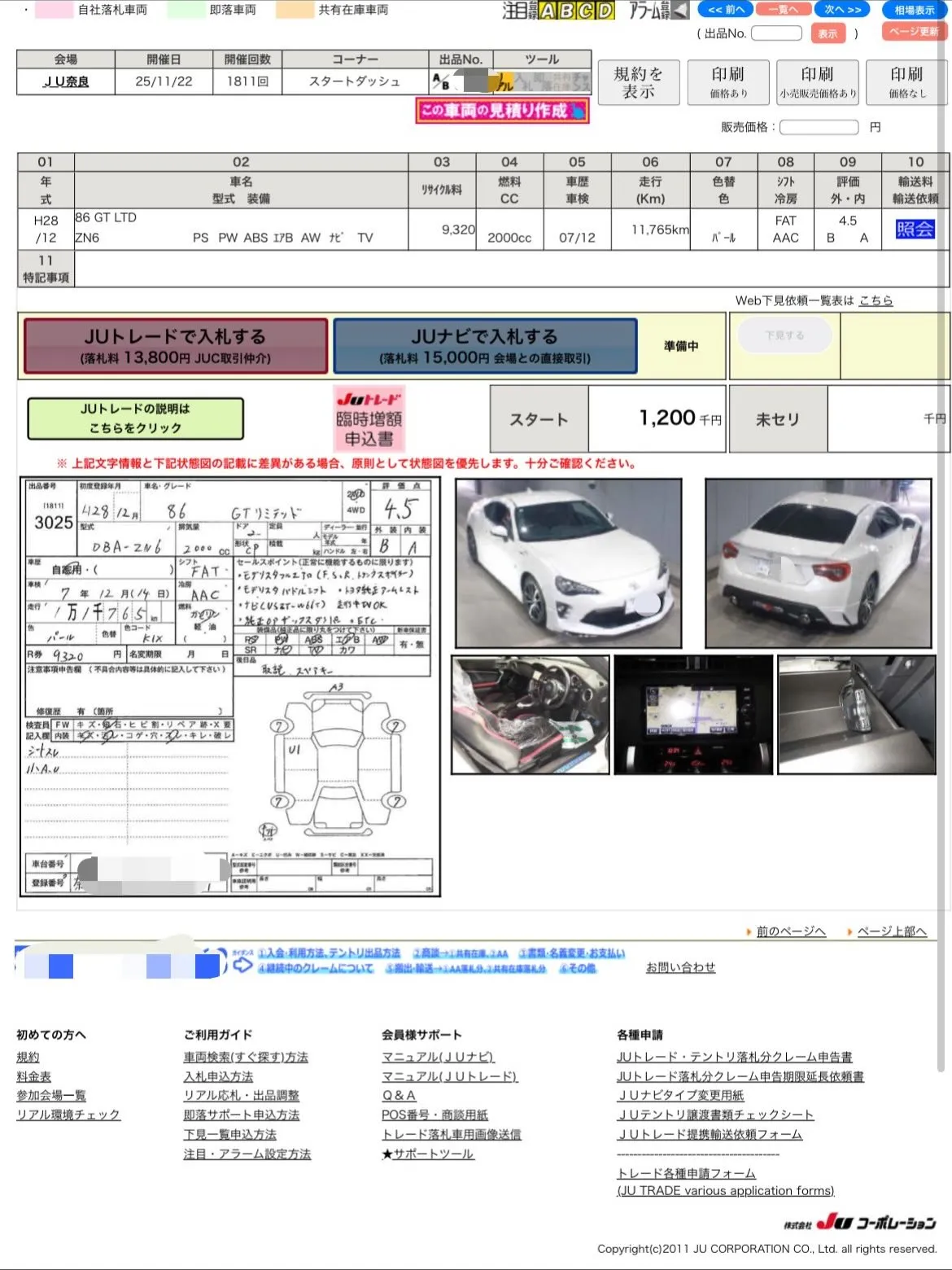The image size is (952, 1270).
Task: Click the 照会 shipping fee inquiry icon
Action: coord(915,229)
